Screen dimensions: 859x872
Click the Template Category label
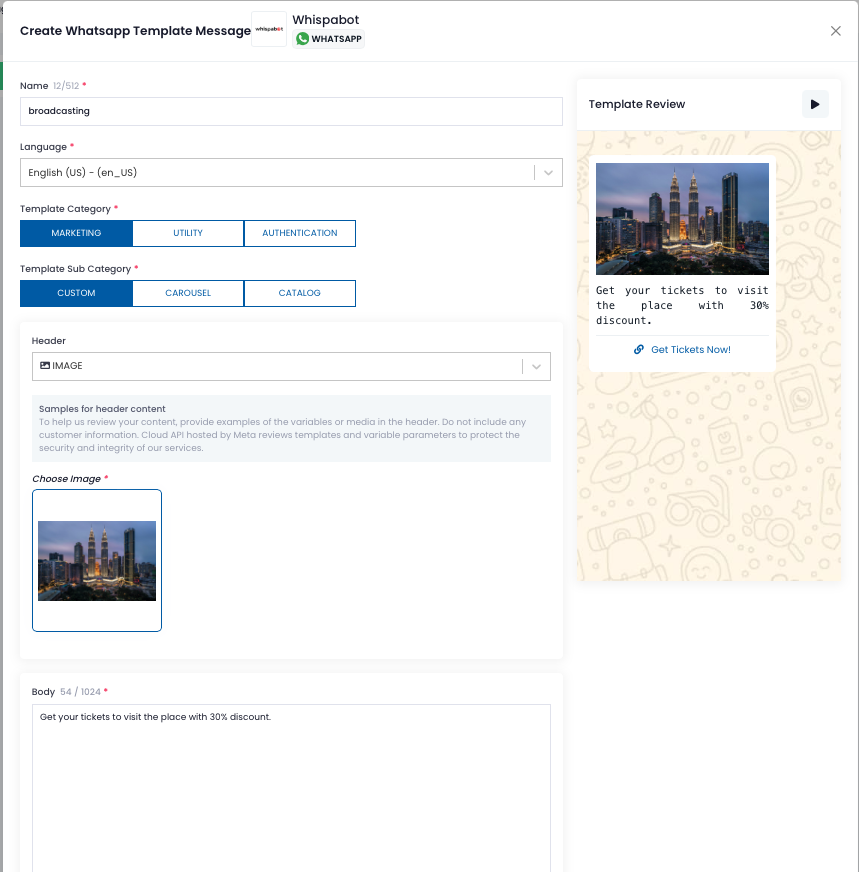tap(66, 209)
